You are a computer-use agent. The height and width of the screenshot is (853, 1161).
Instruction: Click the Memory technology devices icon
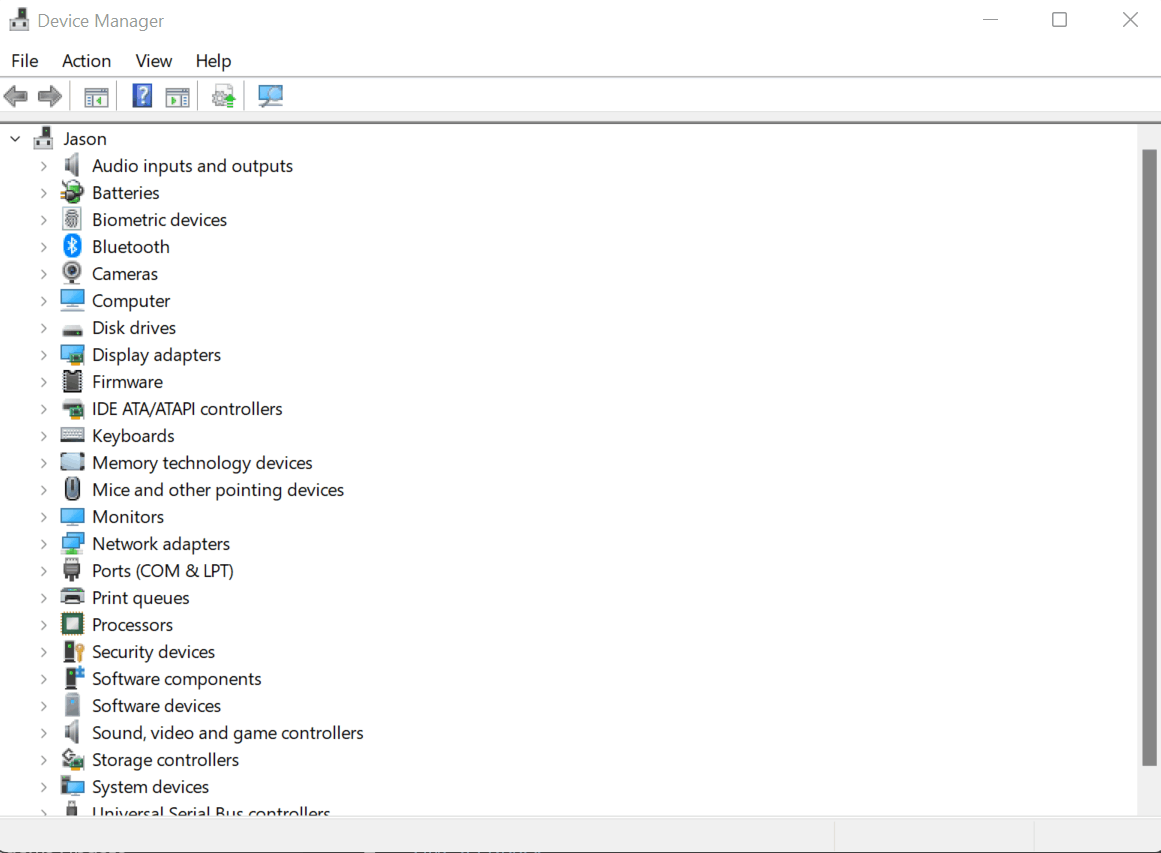coord(72,462)
